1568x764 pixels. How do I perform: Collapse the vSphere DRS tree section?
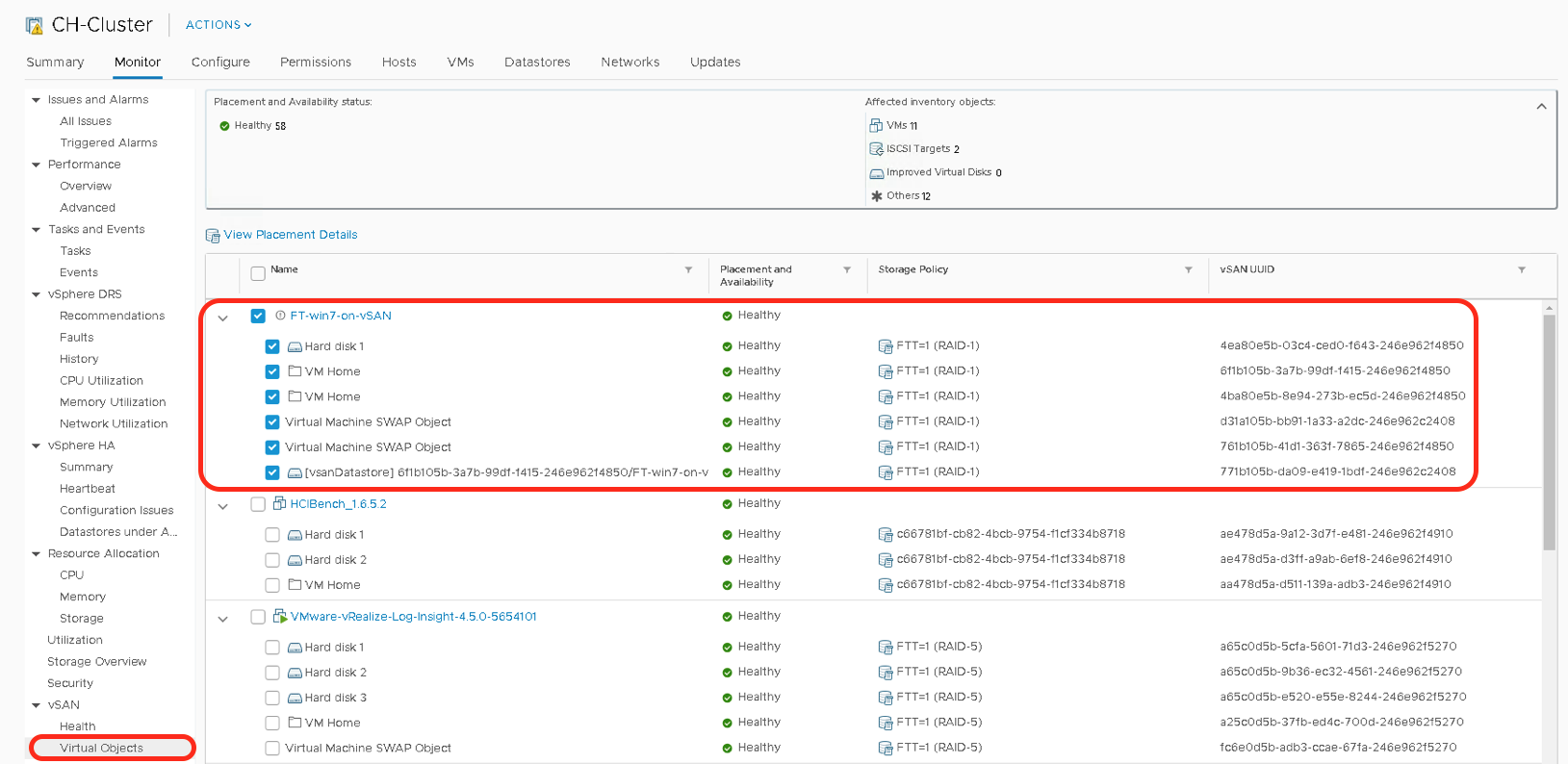(37, 294)
